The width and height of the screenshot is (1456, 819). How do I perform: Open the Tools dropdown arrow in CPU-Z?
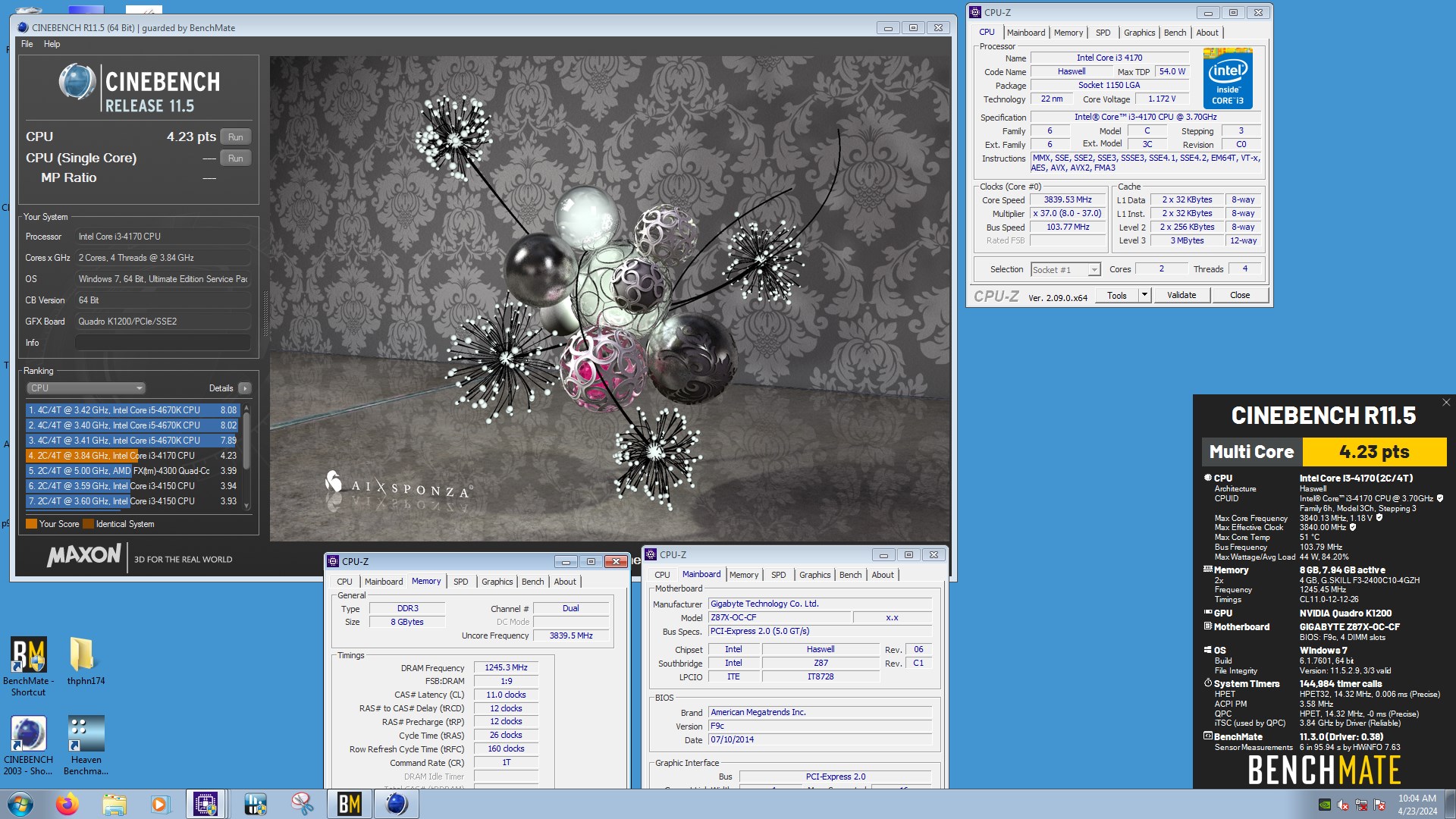point(1144,295)
